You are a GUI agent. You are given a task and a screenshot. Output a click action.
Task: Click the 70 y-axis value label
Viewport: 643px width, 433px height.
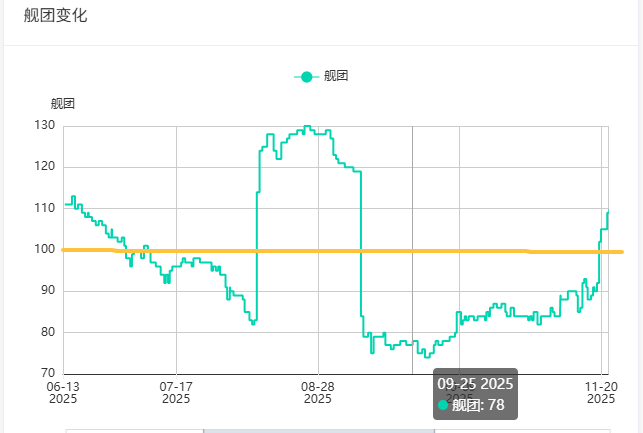(x=47, y=373)
